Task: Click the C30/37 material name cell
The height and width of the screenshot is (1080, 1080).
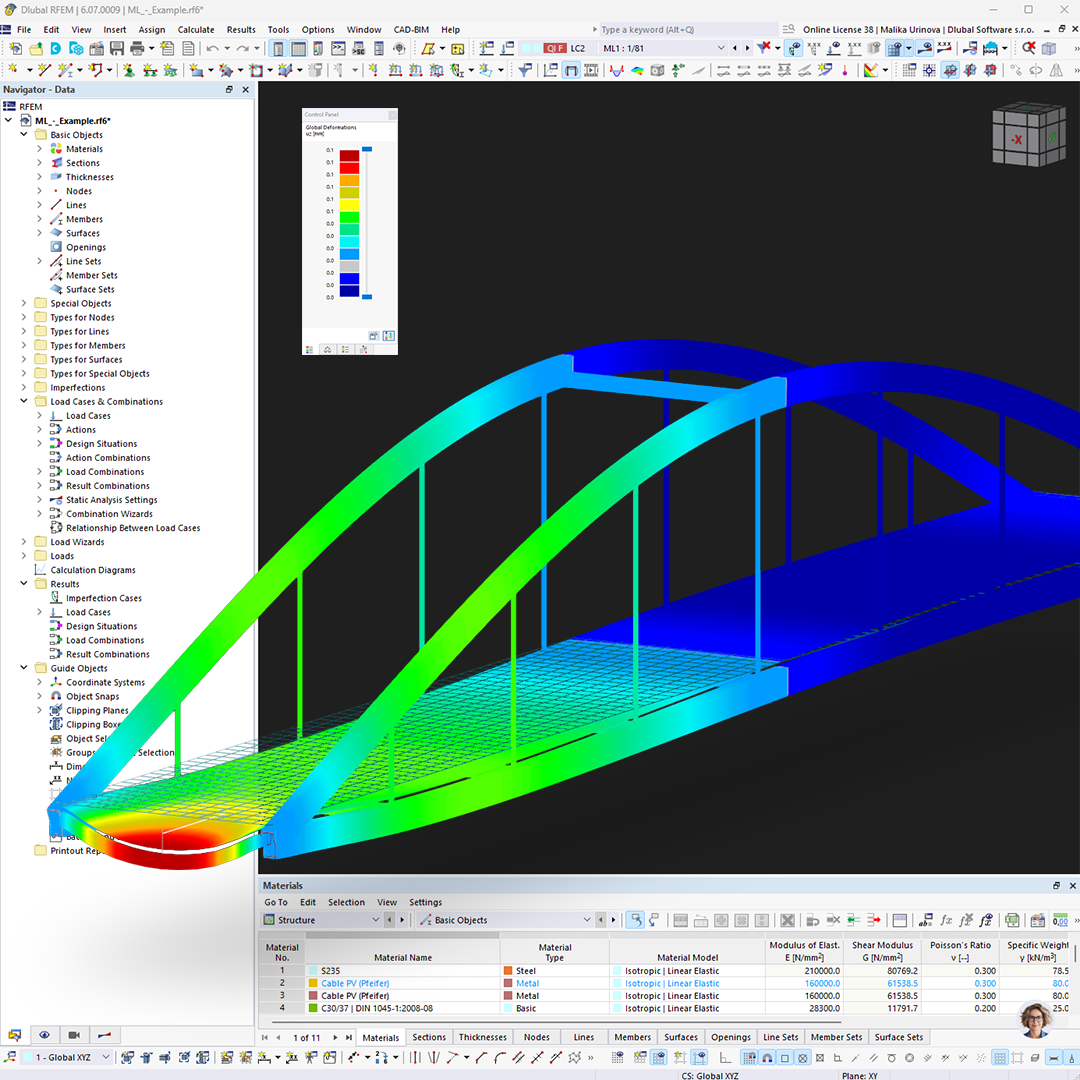Action: [403, 1008]
